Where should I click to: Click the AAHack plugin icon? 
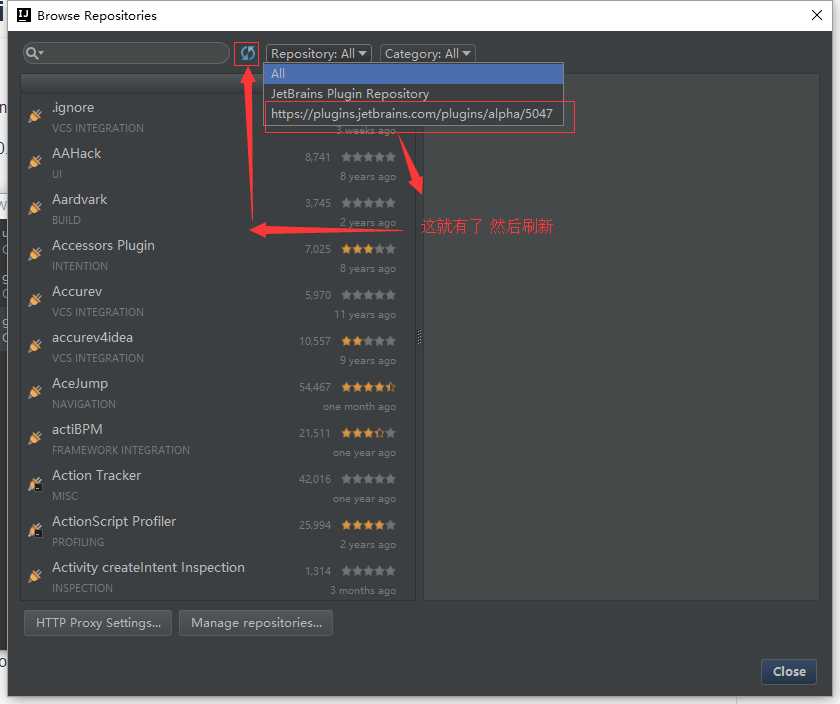35,161
